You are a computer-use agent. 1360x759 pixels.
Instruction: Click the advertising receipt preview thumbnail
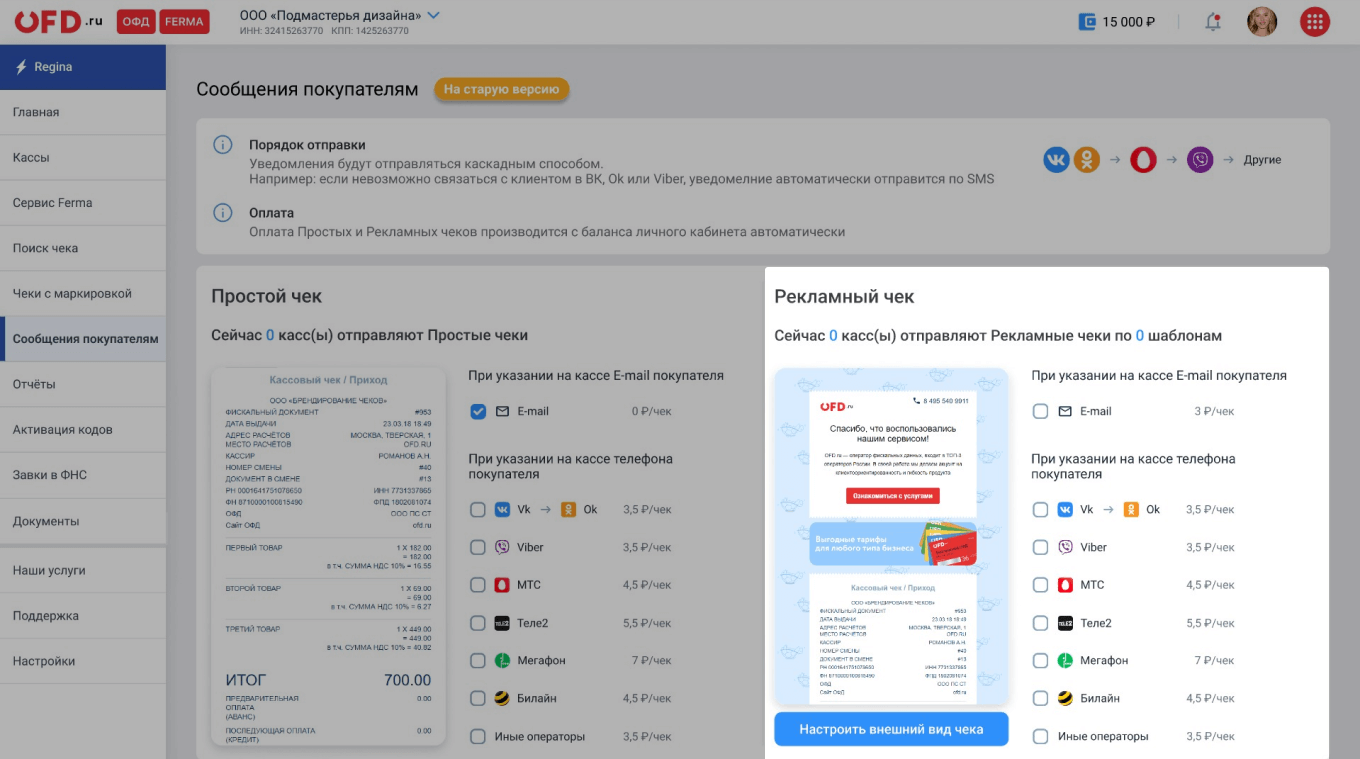pyautogui.click(x=891, y=537)
